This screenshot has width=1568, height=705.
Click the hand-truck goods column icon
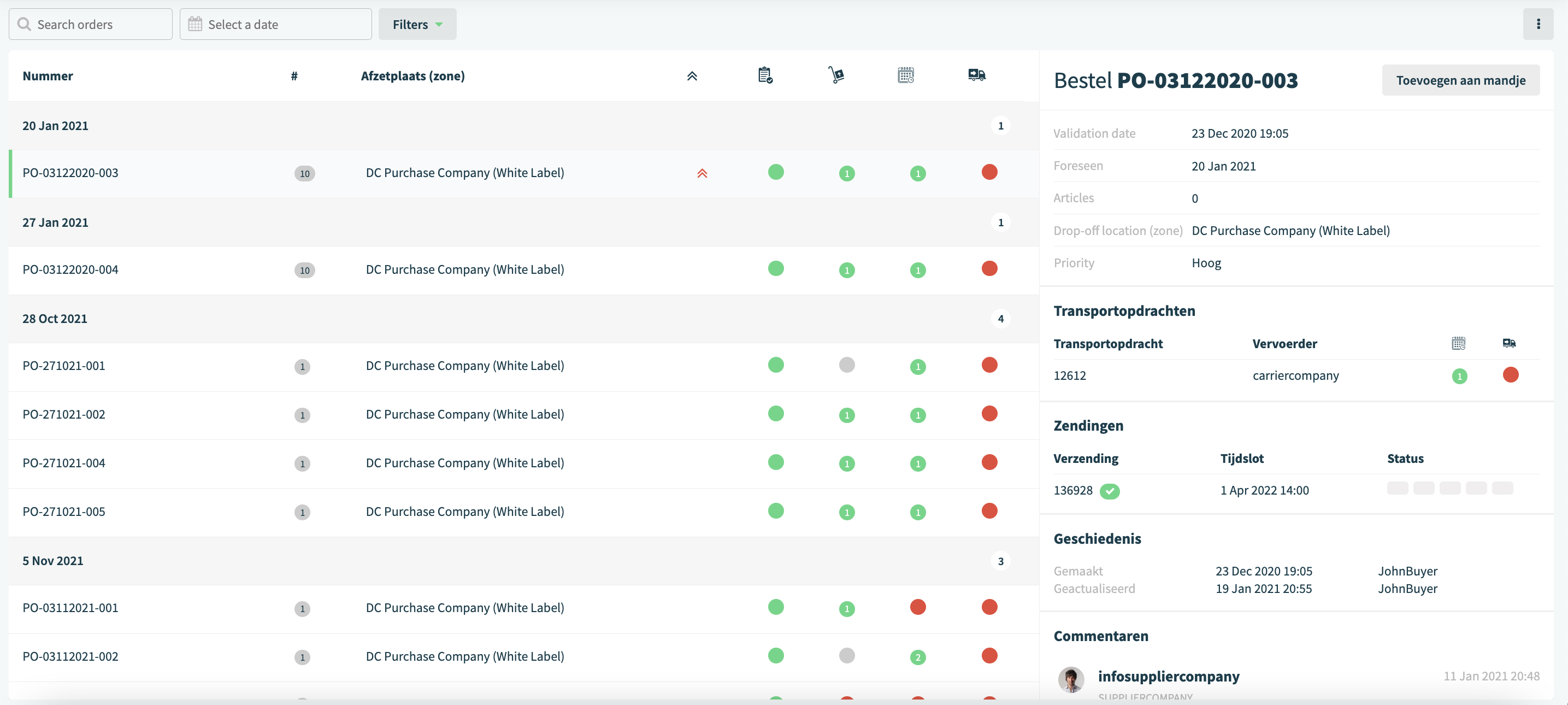coord(836,75)
